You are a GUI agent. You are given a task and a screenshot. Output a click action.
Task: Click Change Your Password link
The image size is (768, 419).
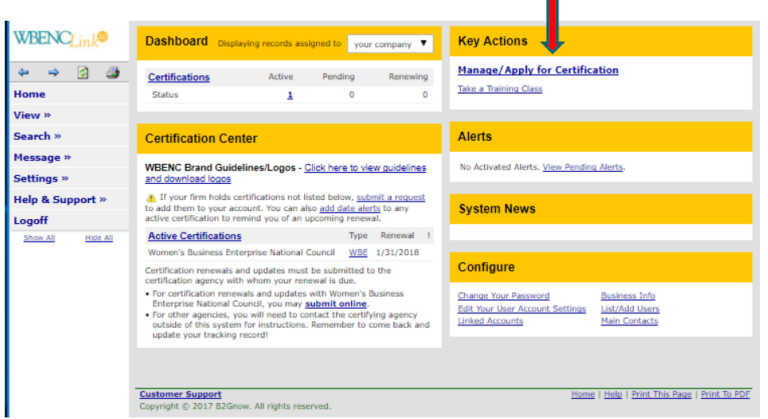click(503, 296)
